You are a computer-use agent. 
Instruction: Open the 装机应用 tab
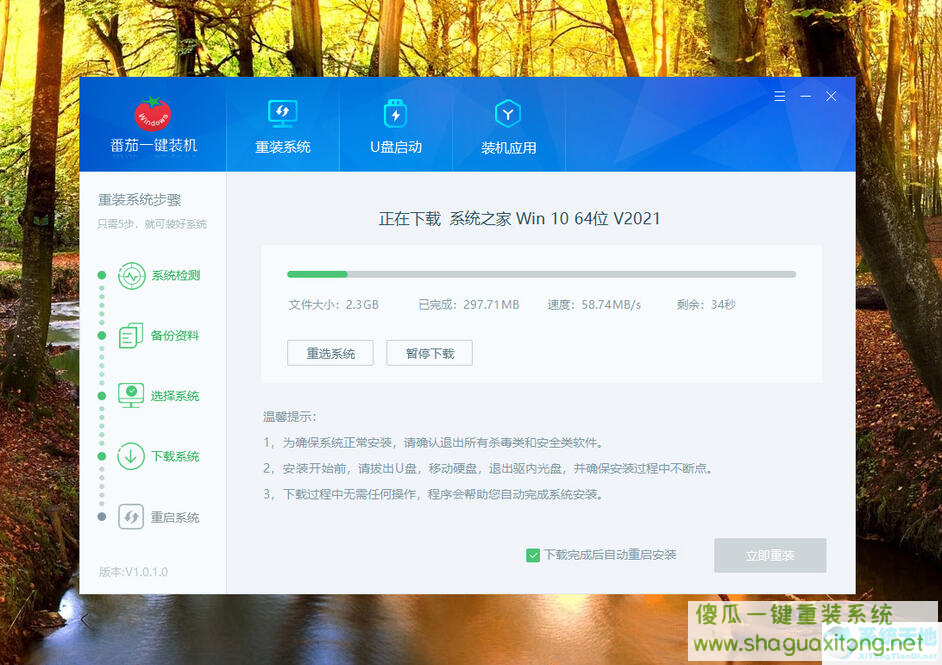click(508, 124)
